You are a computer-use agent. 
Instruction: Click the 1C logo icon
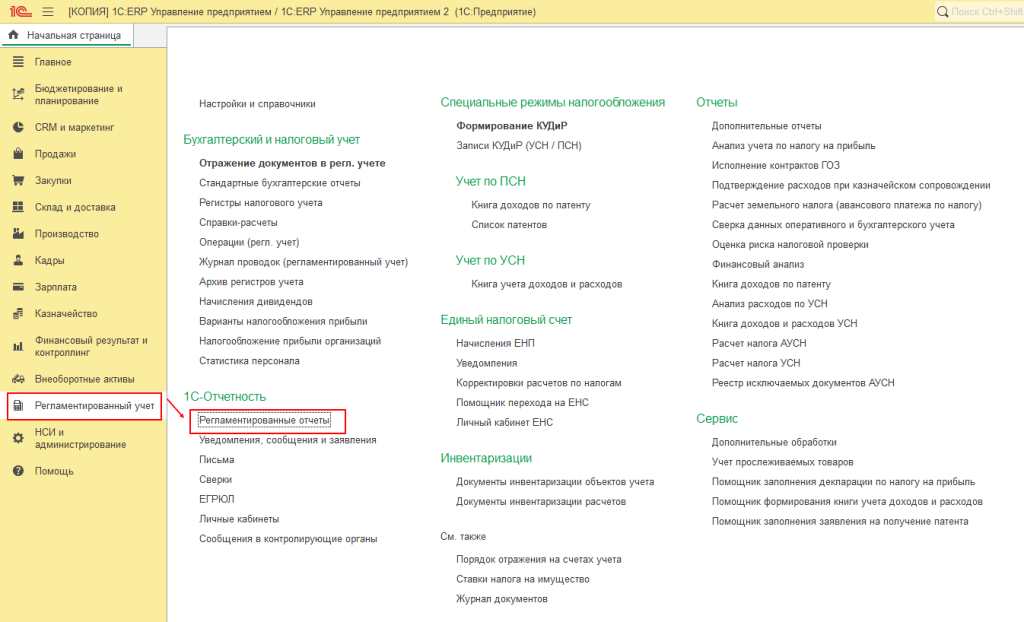click(20, 11)
